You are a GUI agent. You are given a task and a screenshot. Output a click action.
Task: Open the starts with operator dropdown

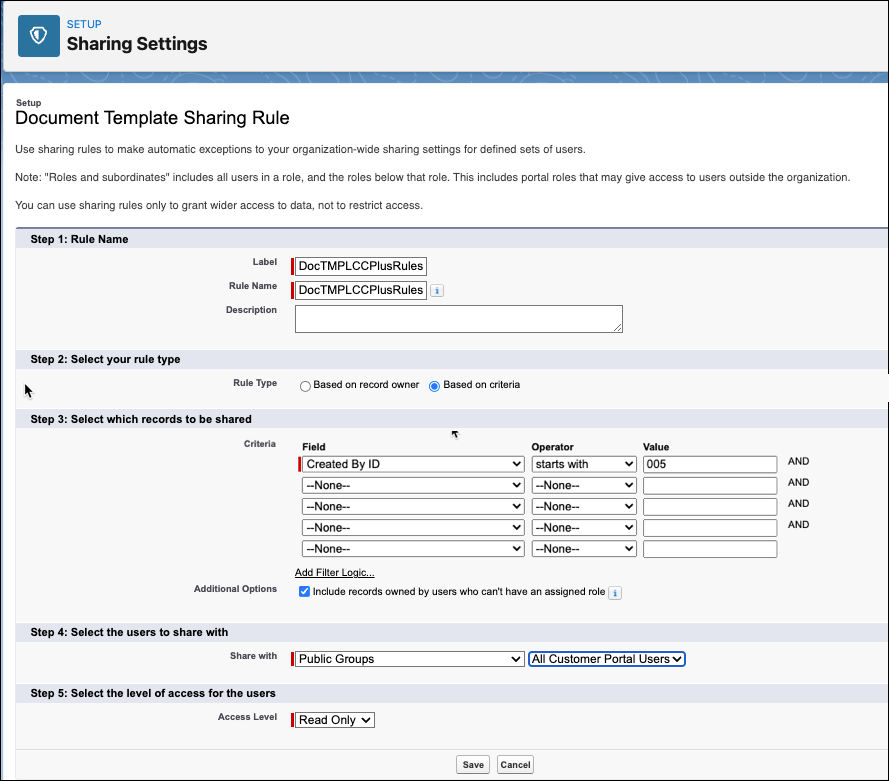(583, 464)
